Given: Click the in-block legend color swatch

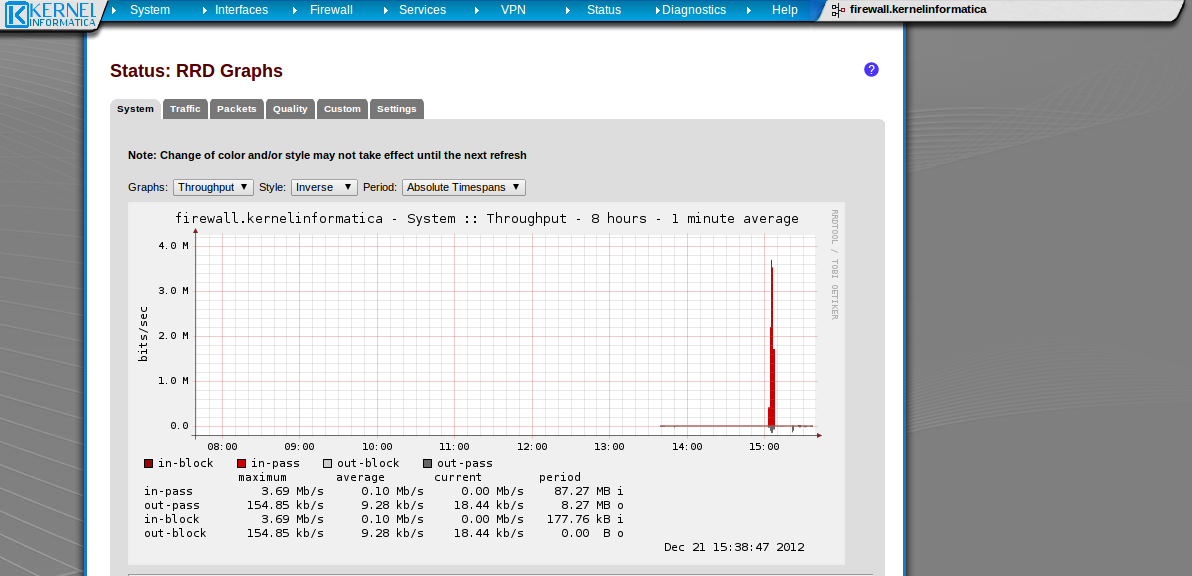Looking at the screenshot, I should click(148, 464).
